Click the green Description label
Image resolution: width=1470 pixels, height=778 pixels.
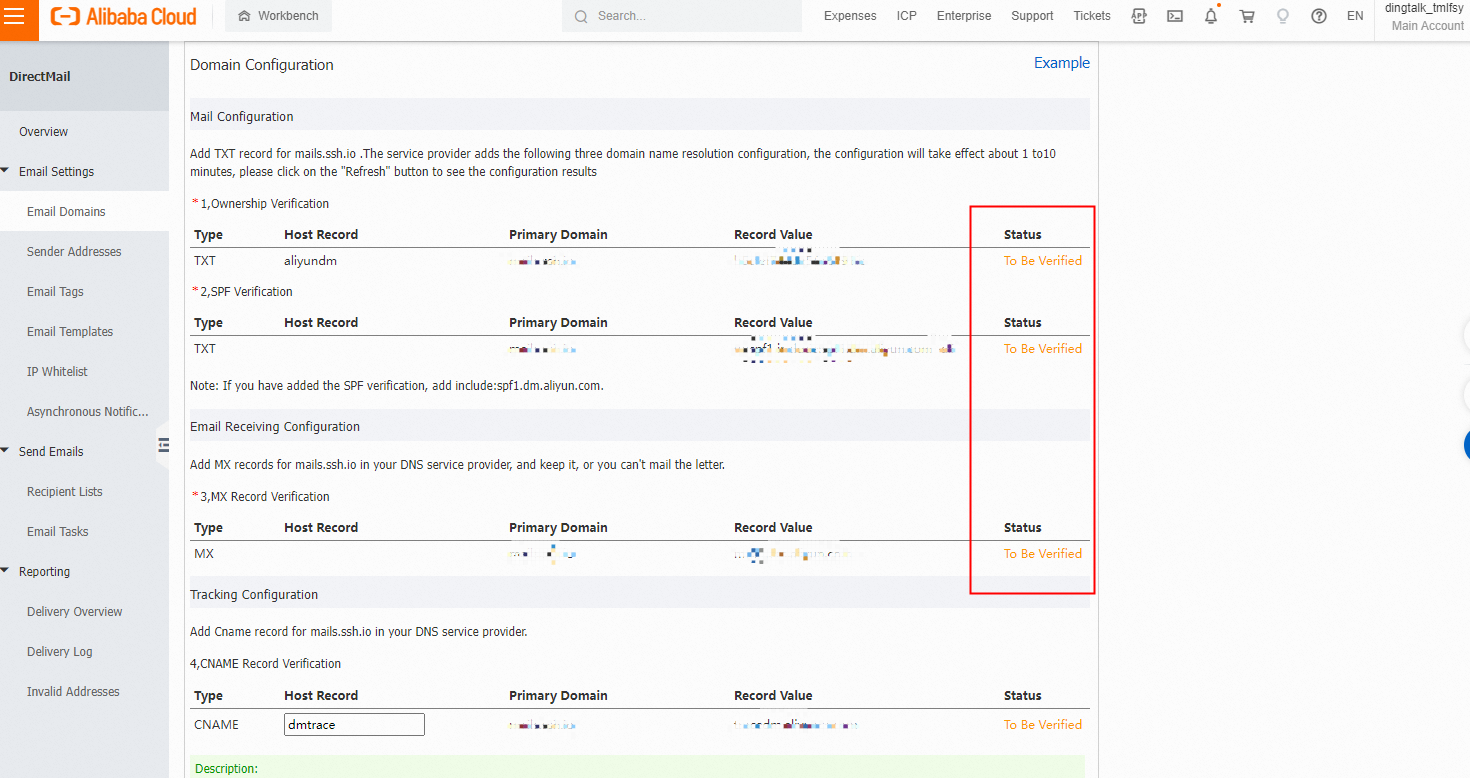click(x=226, y=769)
